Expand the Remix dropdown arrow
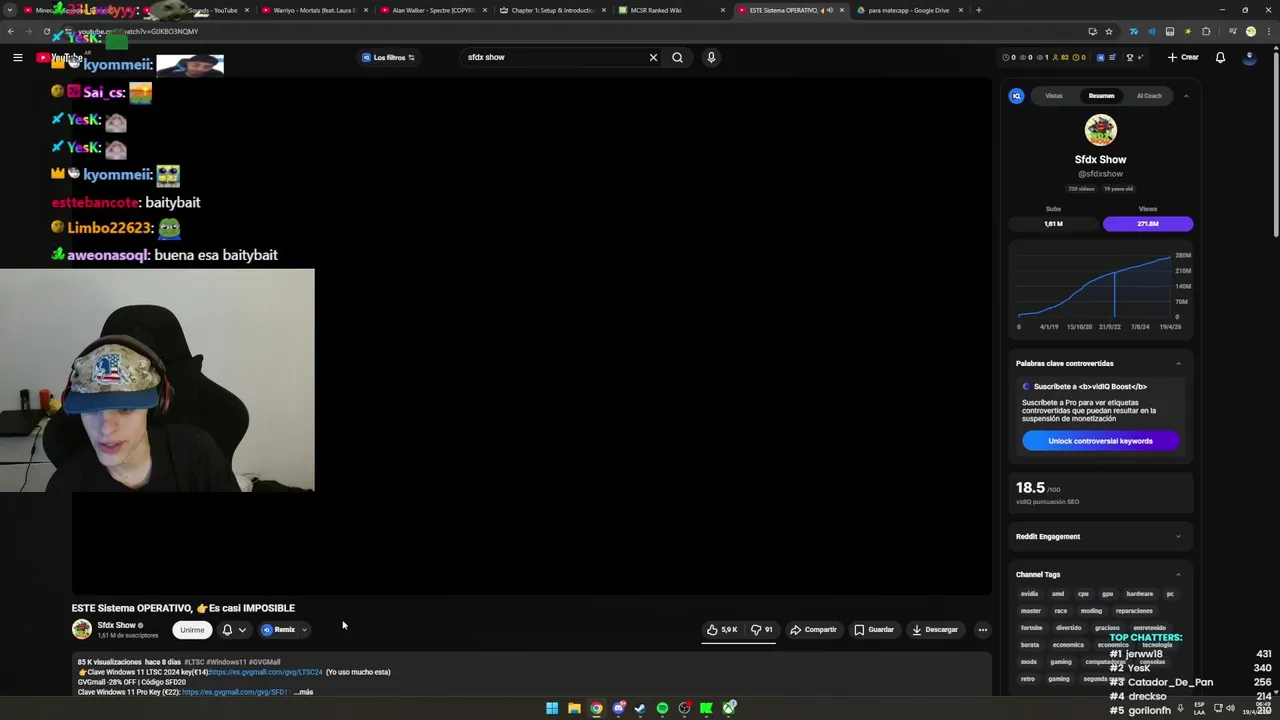The height and width of the screenshot is (720, 1280). (x=304, y=630)
